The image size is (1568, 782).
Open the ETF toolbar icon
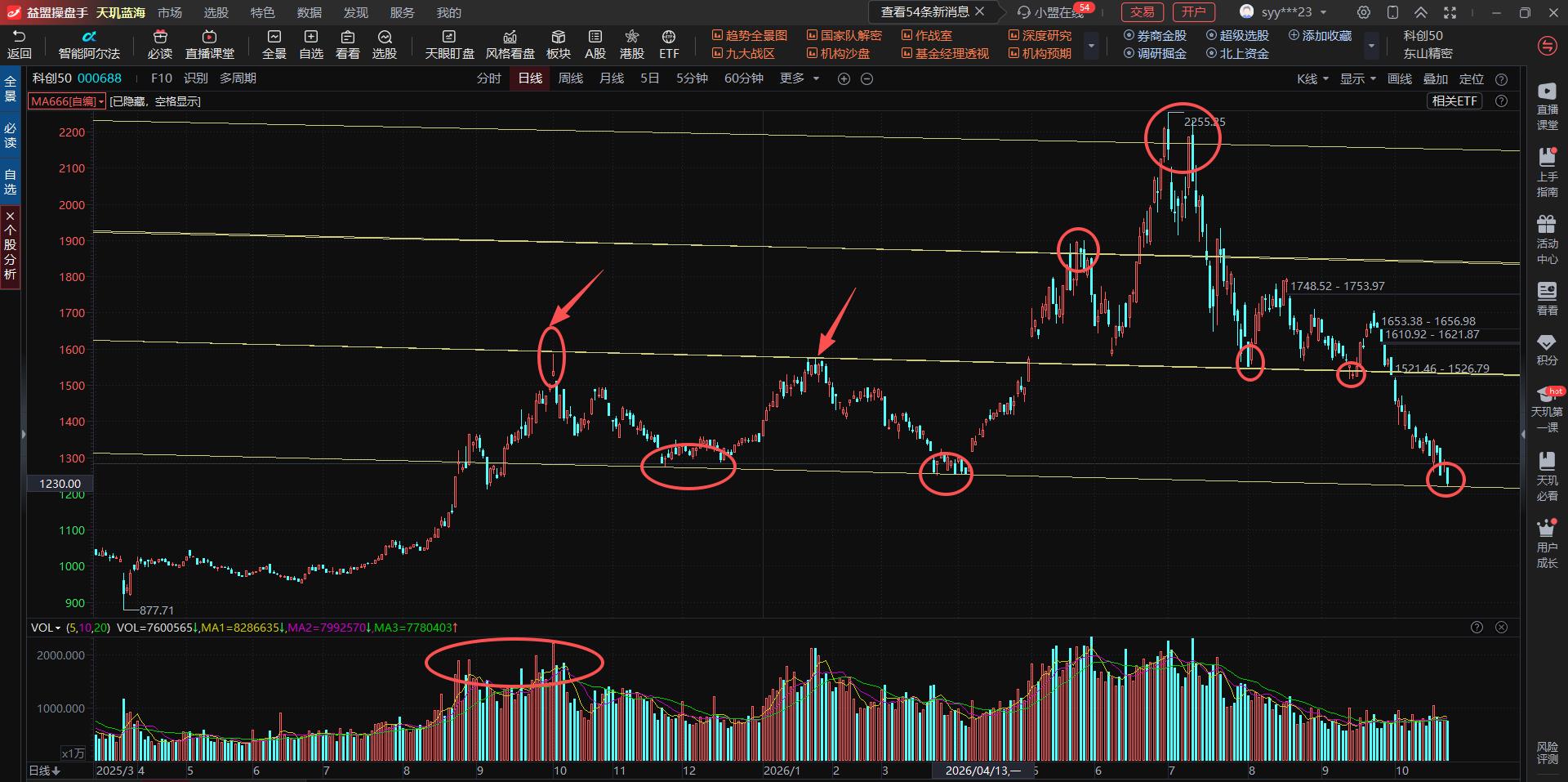tap(669, 44)
